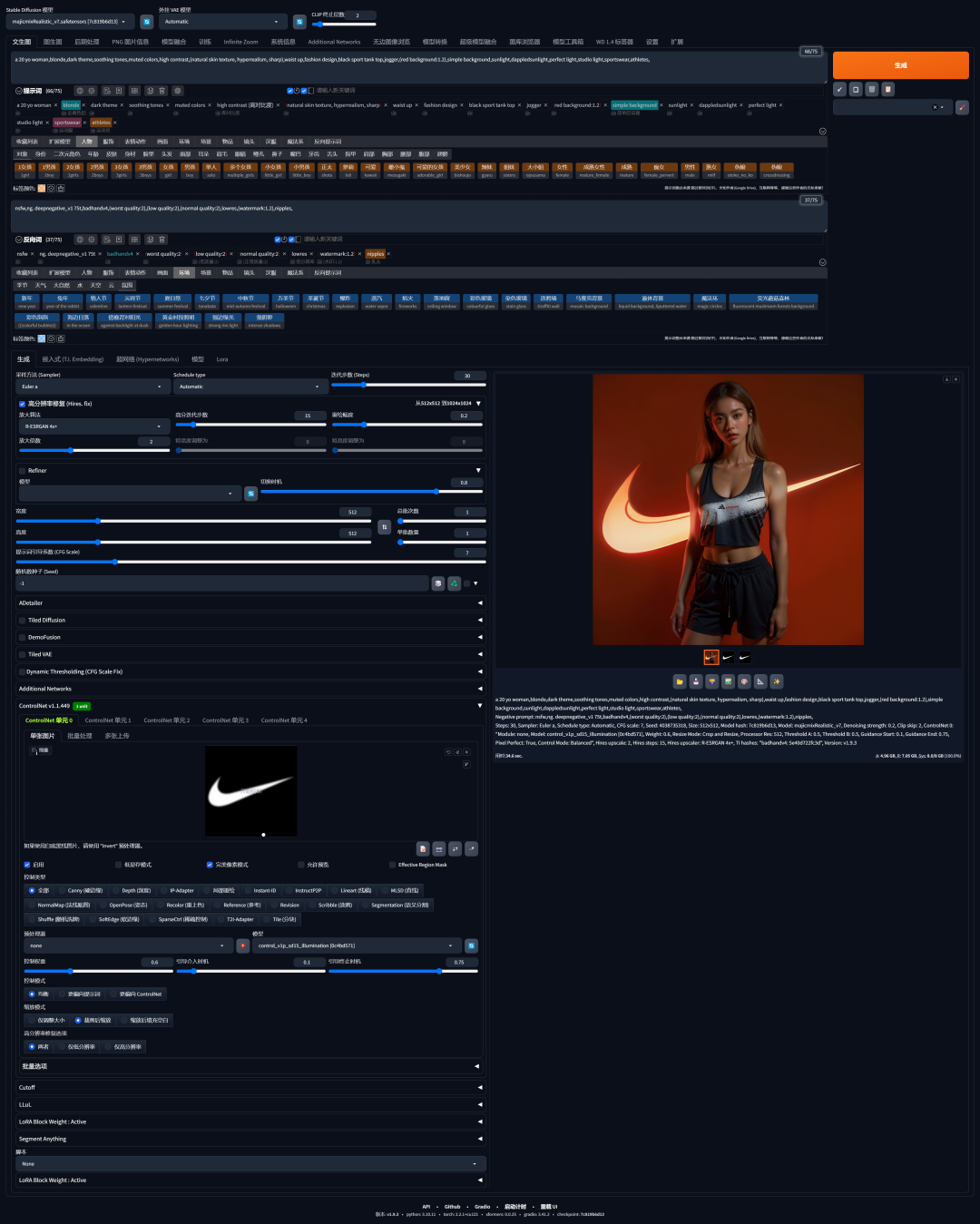Image resolution: width=980 pixels, height=1224 pixels.
Task: Clear the prompt with the trash icon below Generate
Action: (x=872, y=89)
